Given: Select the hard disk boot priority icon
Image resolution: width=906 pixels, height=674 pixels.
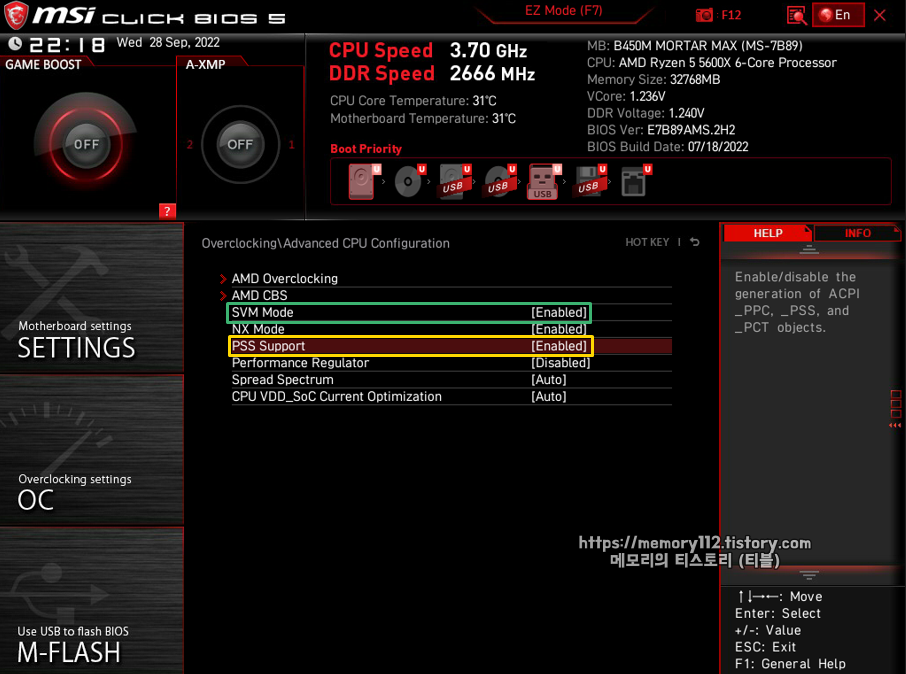Looking at the screenshot, I should (364, 182).
